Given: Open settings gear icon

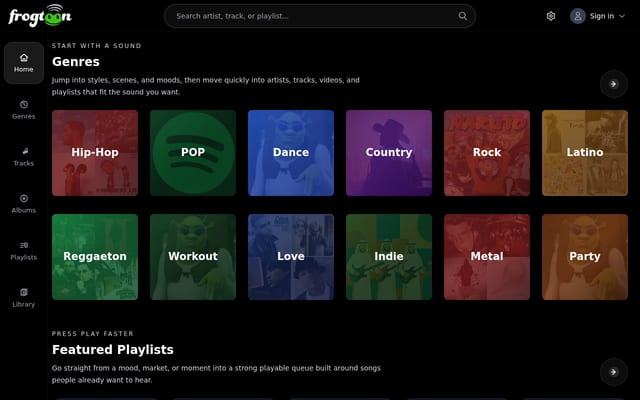Looking at the screenshot, I should coord(551,16).
